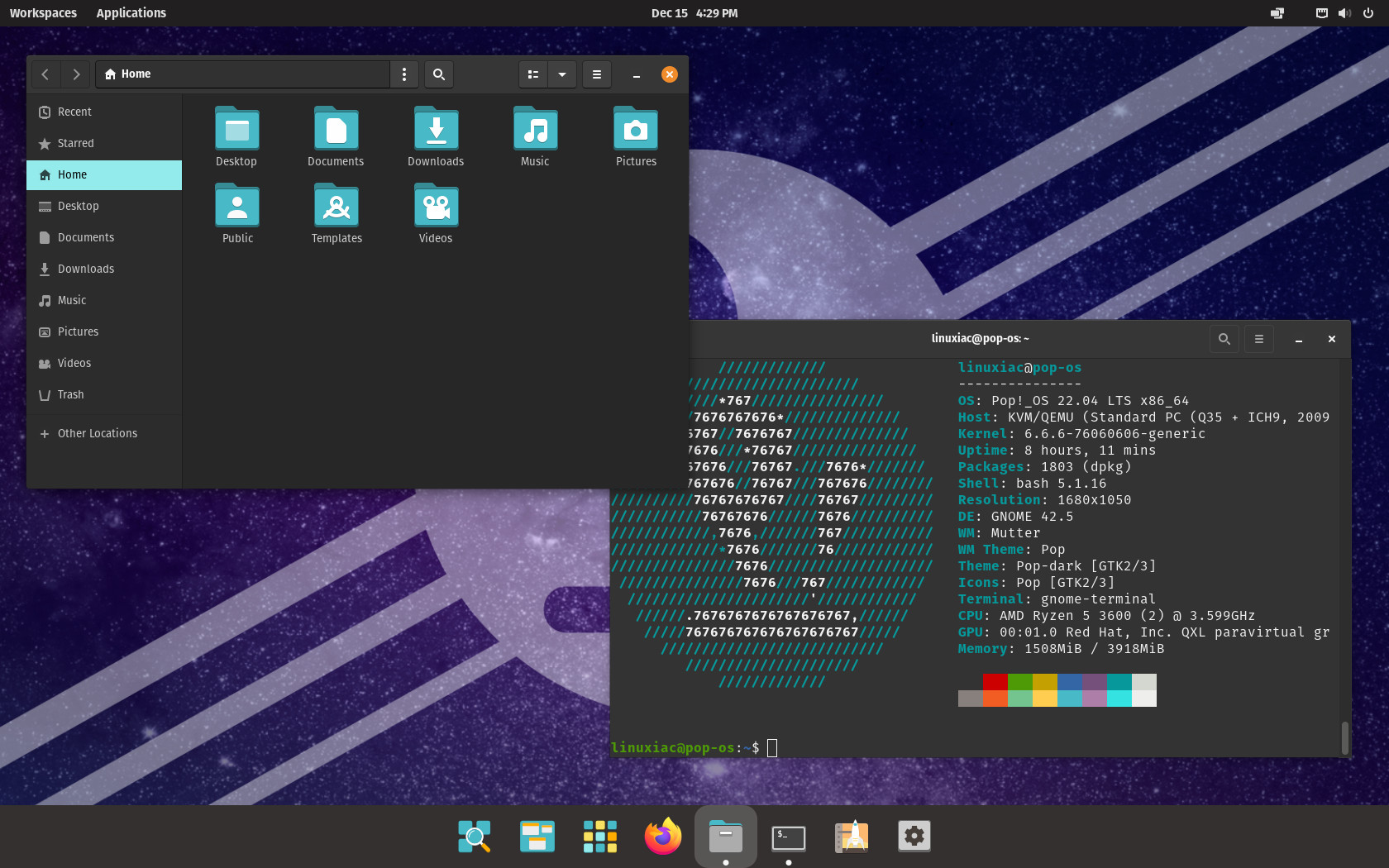This screenshot has height=868, width=1389.
Task: Click the Kernel version text in terminal
Action: pyautogui.click(x=1115, y=434)
